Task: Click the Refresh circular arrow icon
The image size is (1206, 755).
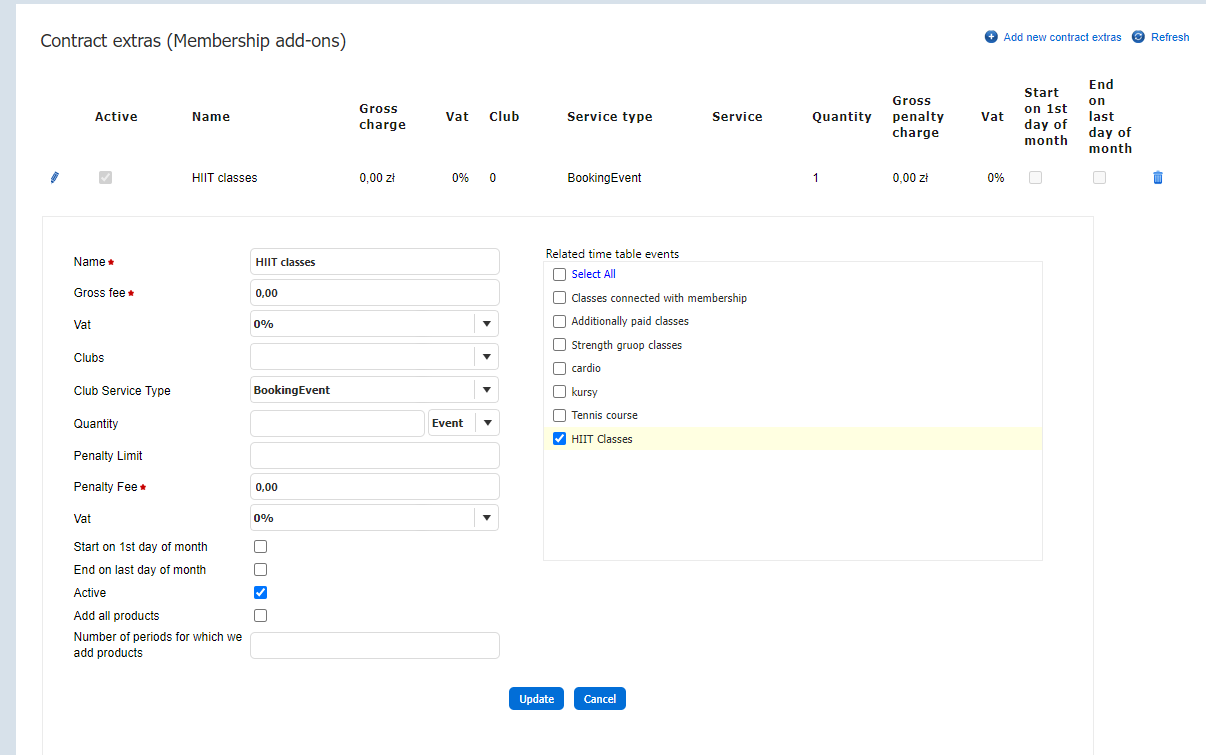Action: point(1138,37)
